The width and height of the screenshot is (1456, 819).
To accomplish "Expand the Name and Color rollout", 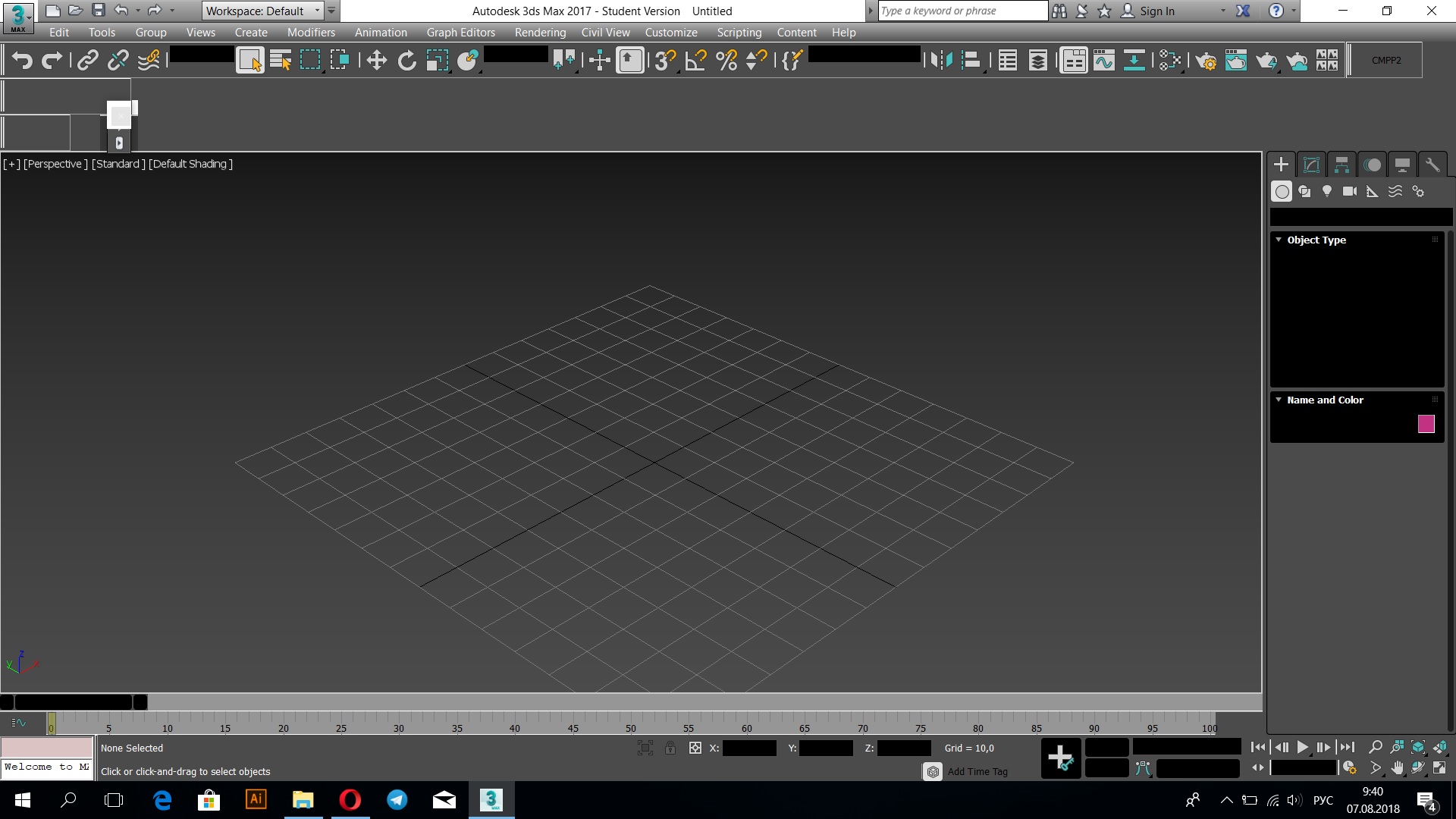I will [1325, 399].
